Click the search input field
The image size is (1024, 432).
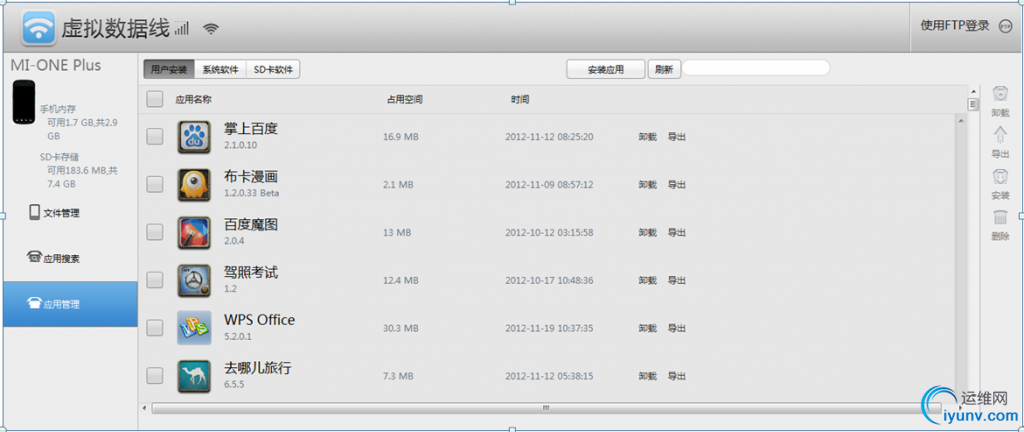tap(756, 68)
